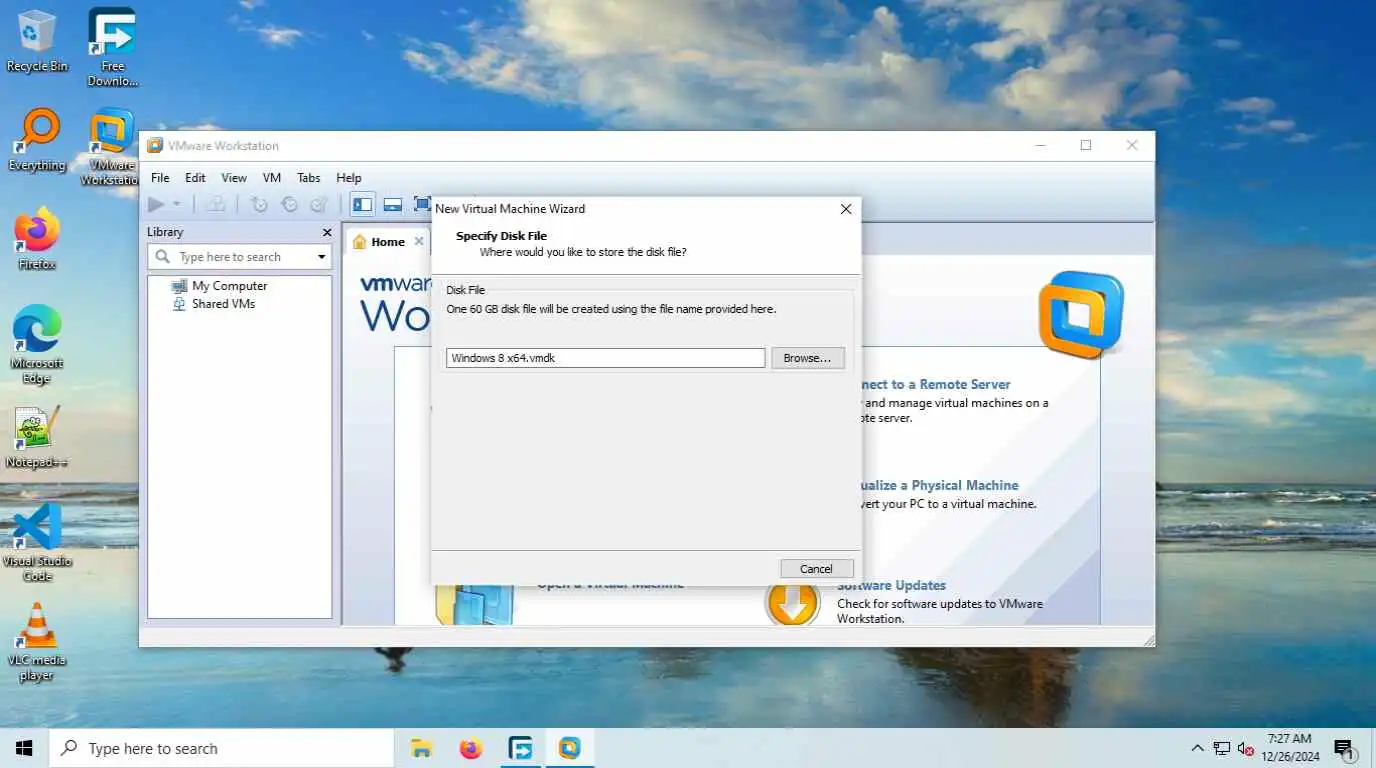Open the notification center icon

[x=1345, y=749]
